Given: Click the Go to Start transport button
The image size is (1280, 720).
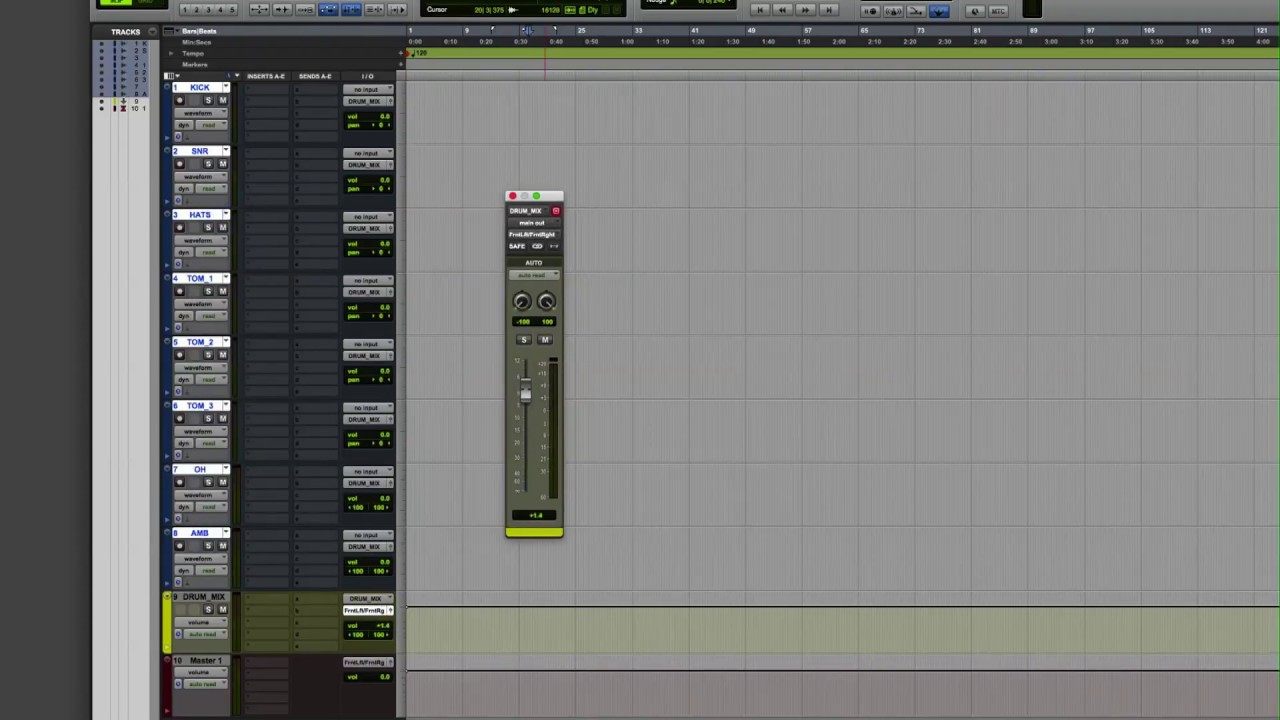Looking at the screenshot, I should (x=760, y=10).
